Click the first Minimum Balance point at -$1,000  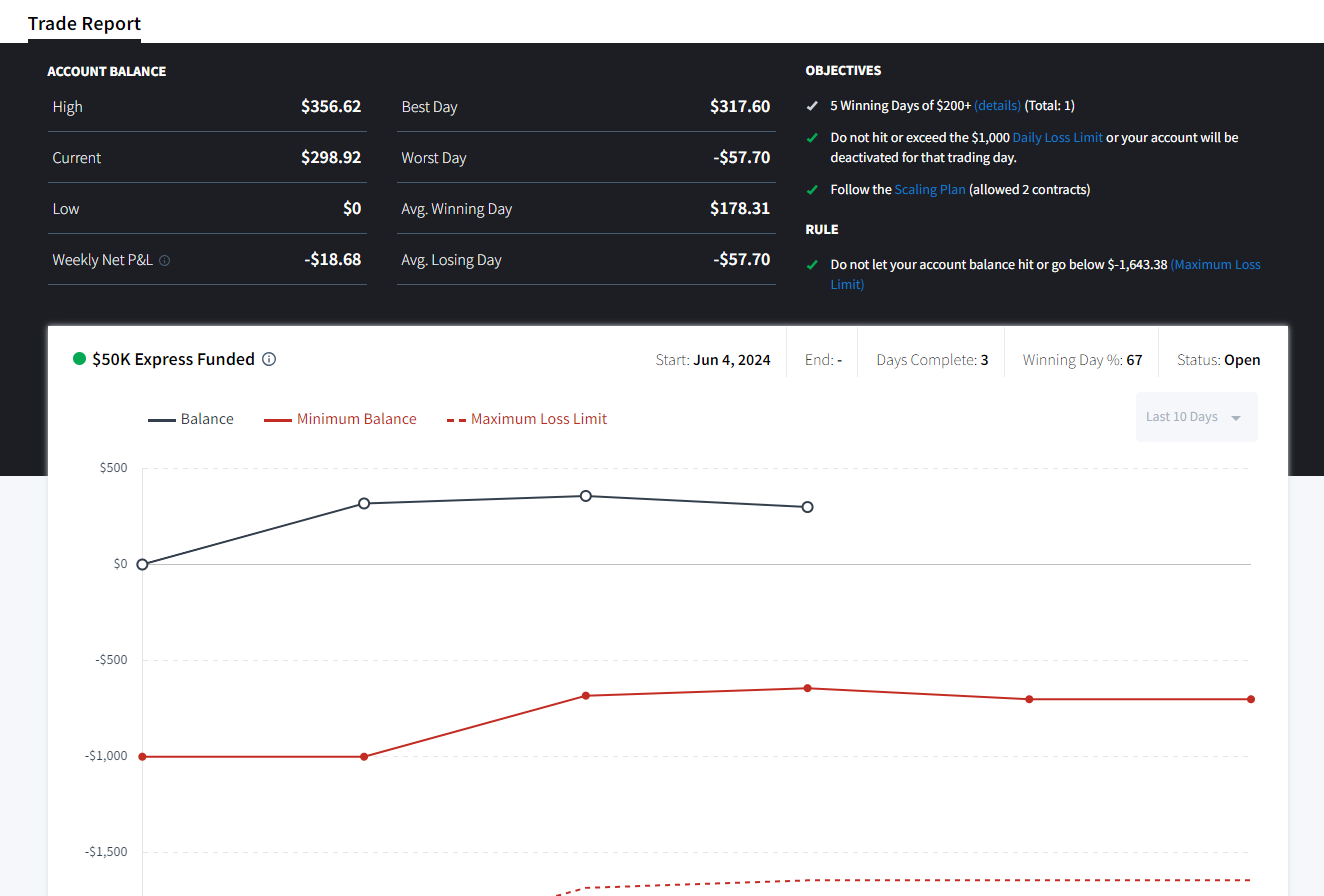pyautogui.click(x=142, y=757)
